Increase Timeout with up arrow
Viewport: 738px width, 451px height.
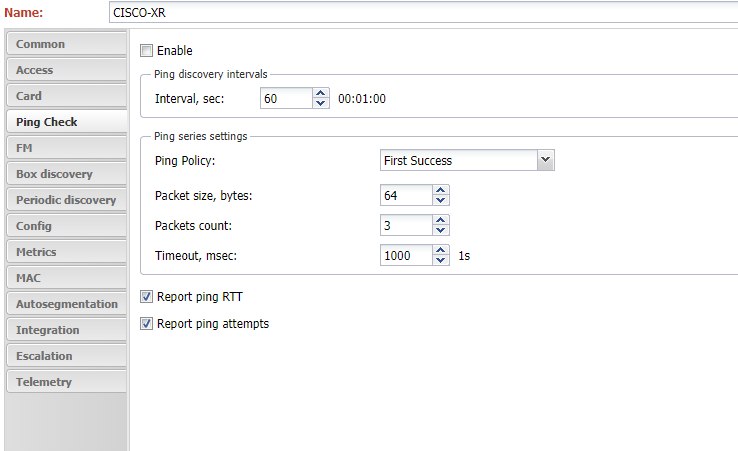[x=441, y=250]
